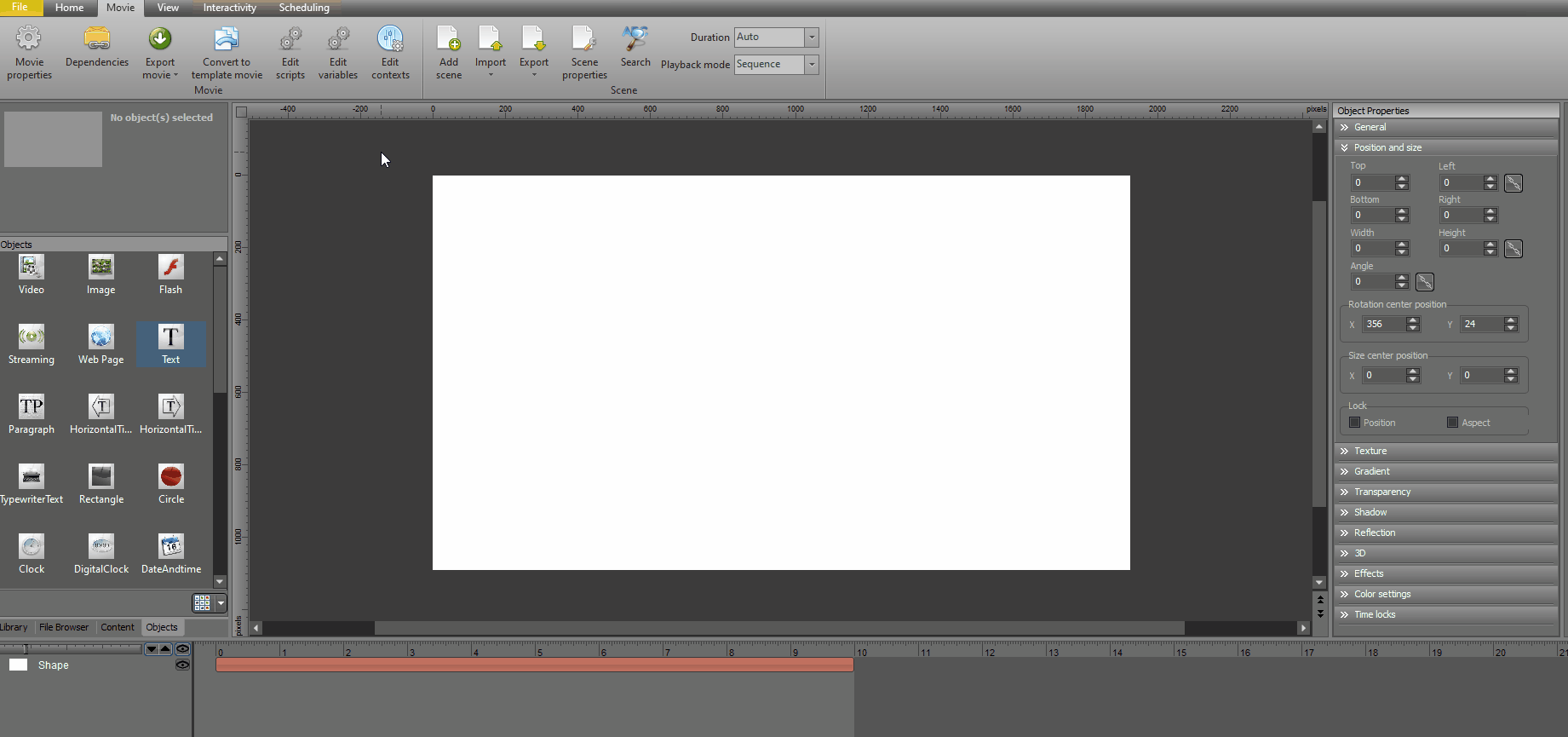The height and width of the screenshot is (737, 1568).
Task: Expand the Color settings section
Action: click(1445, 594)
